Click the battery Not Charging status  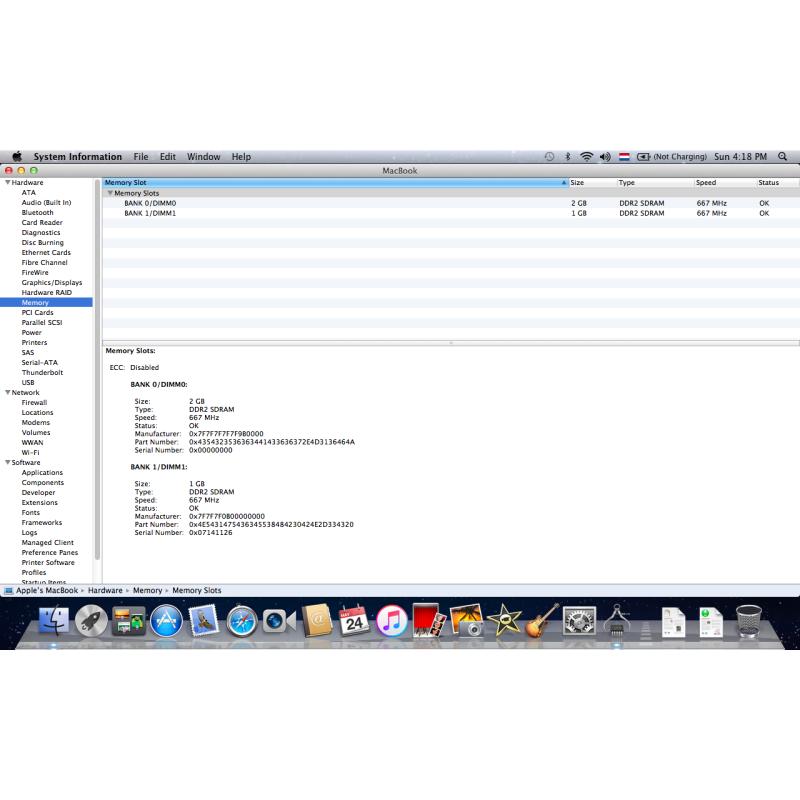pos(671,156)
